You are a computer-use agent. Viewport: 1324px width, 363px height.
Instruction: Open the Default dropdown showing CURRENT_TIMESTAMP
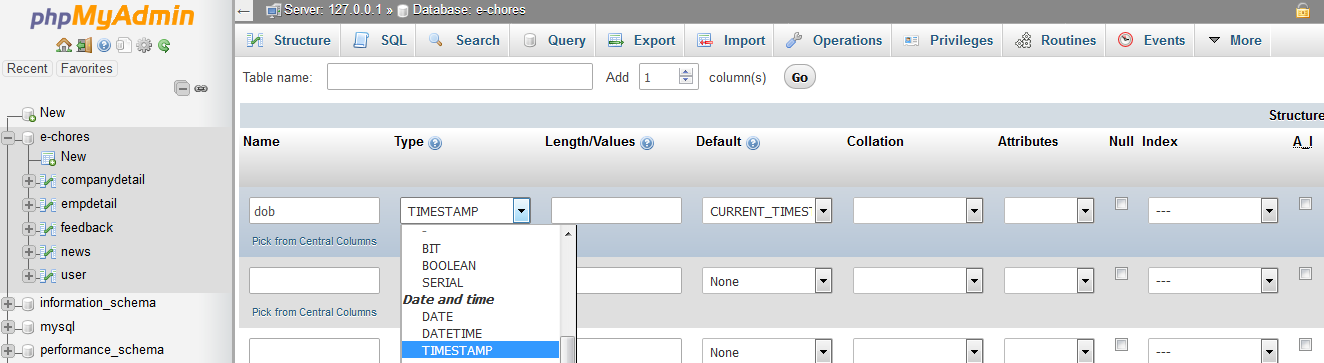click(x=767, y=211)
